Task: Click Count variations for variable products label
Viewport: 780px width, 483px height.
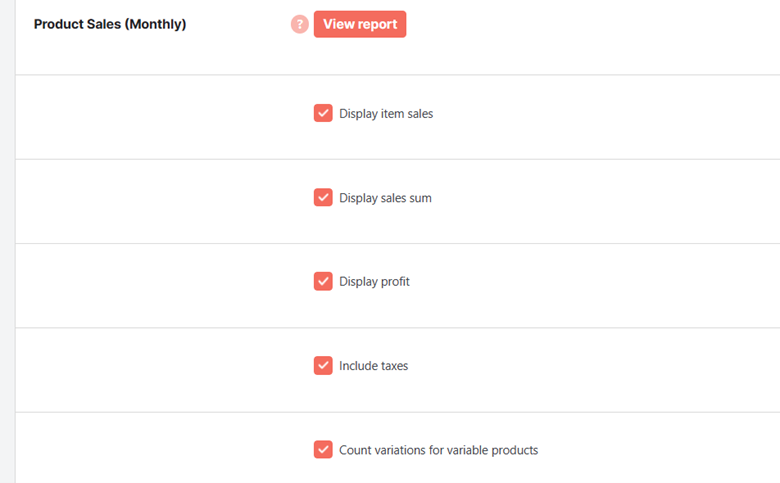Action: click(x=438, y=450)
